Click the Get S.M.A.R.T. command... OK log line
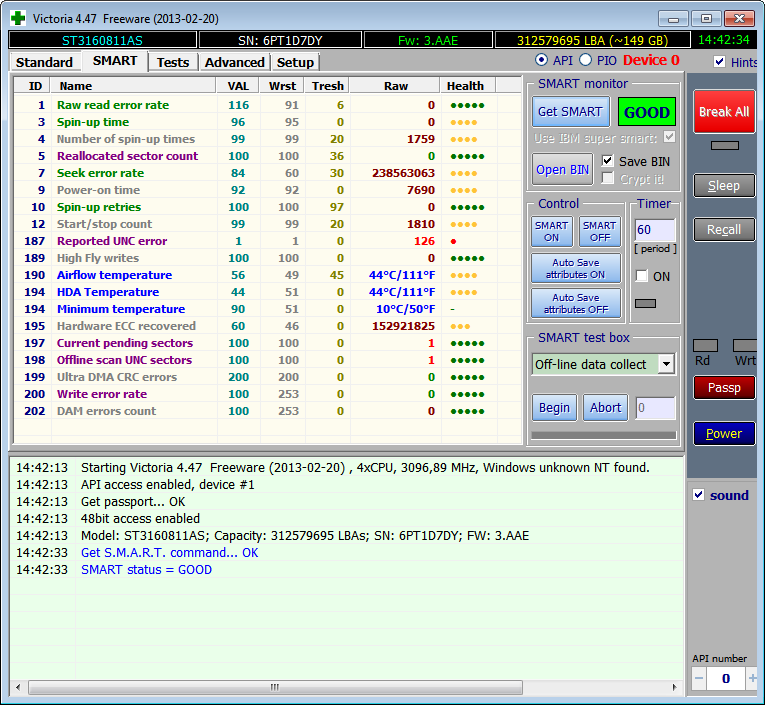Viewport: 765px width, 705px height. coord(169,552)
